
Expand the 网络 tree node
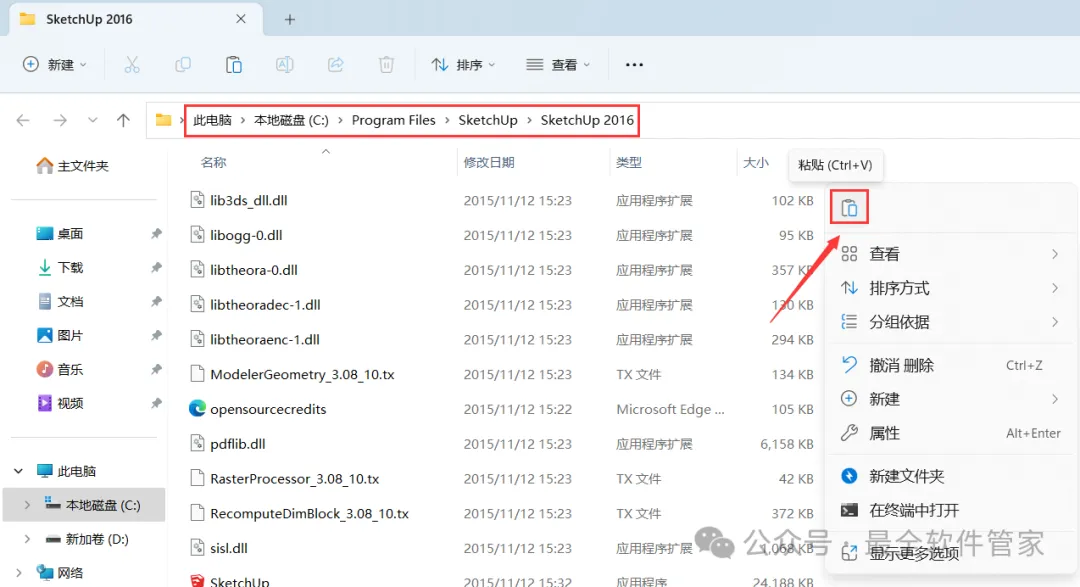19,573
